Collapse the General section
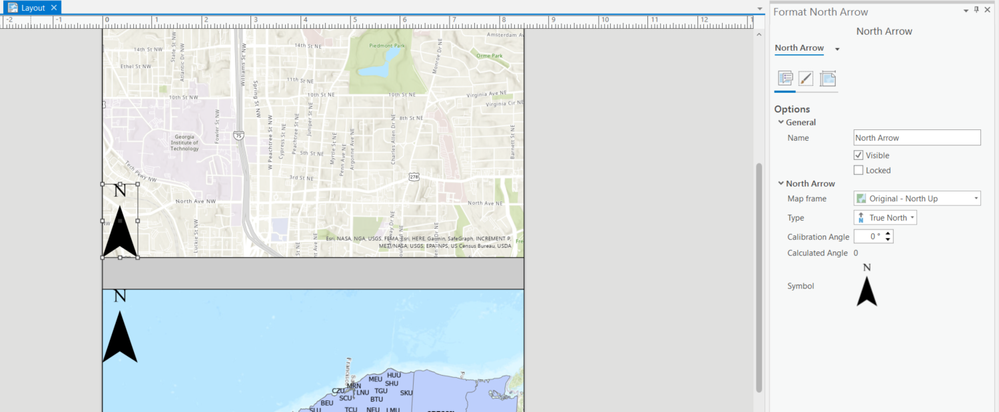Viewport: 999px width, 412px height. tap(781, 122)
